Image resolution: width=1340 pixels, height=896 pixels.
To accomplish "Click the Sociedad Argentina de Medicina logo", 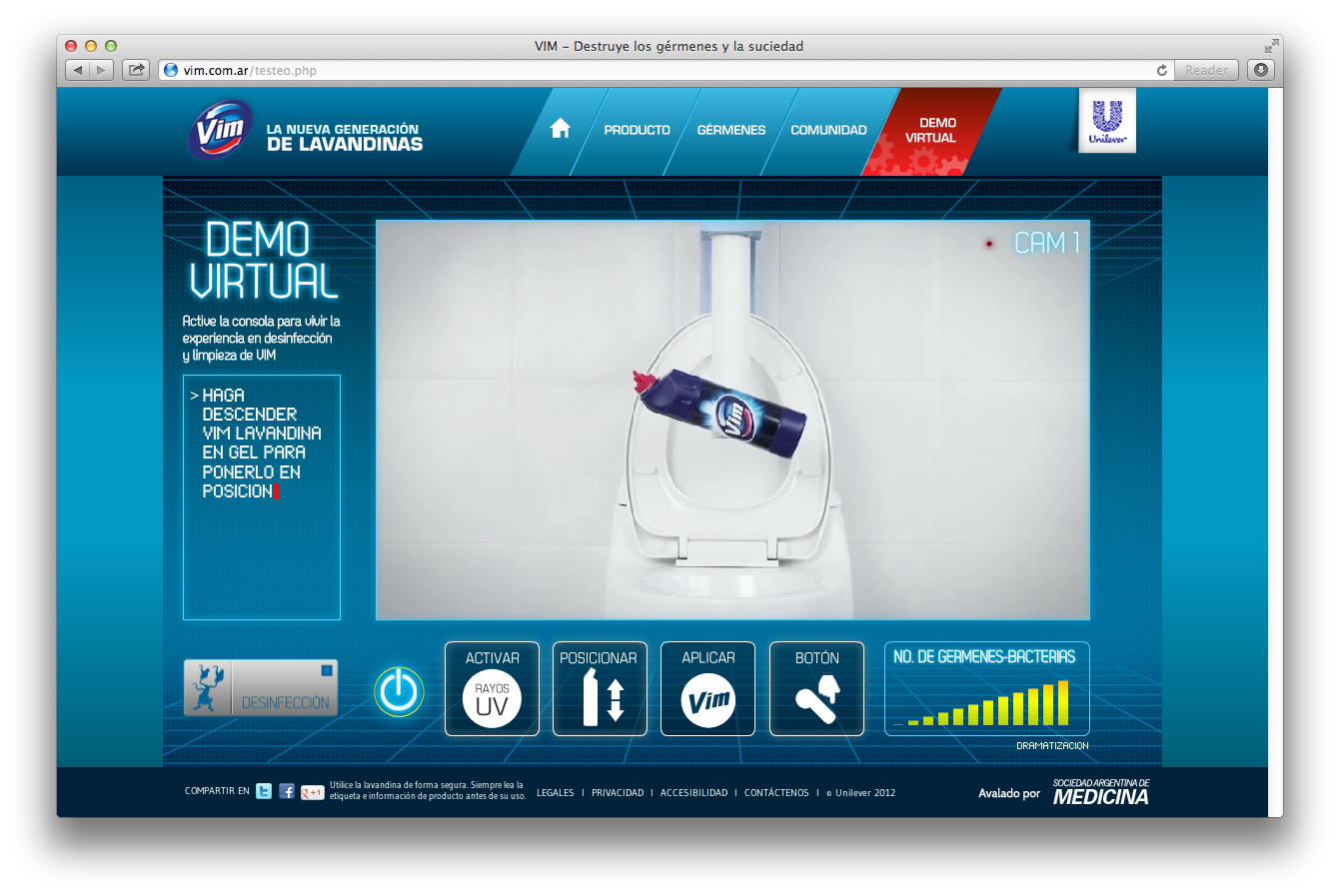I will 1101,792.
